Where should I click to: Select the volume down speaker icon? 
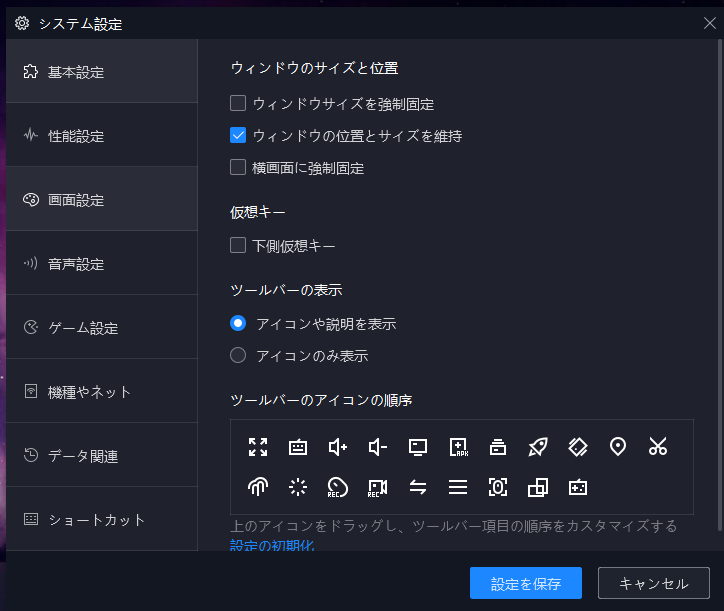pos(378,447)
